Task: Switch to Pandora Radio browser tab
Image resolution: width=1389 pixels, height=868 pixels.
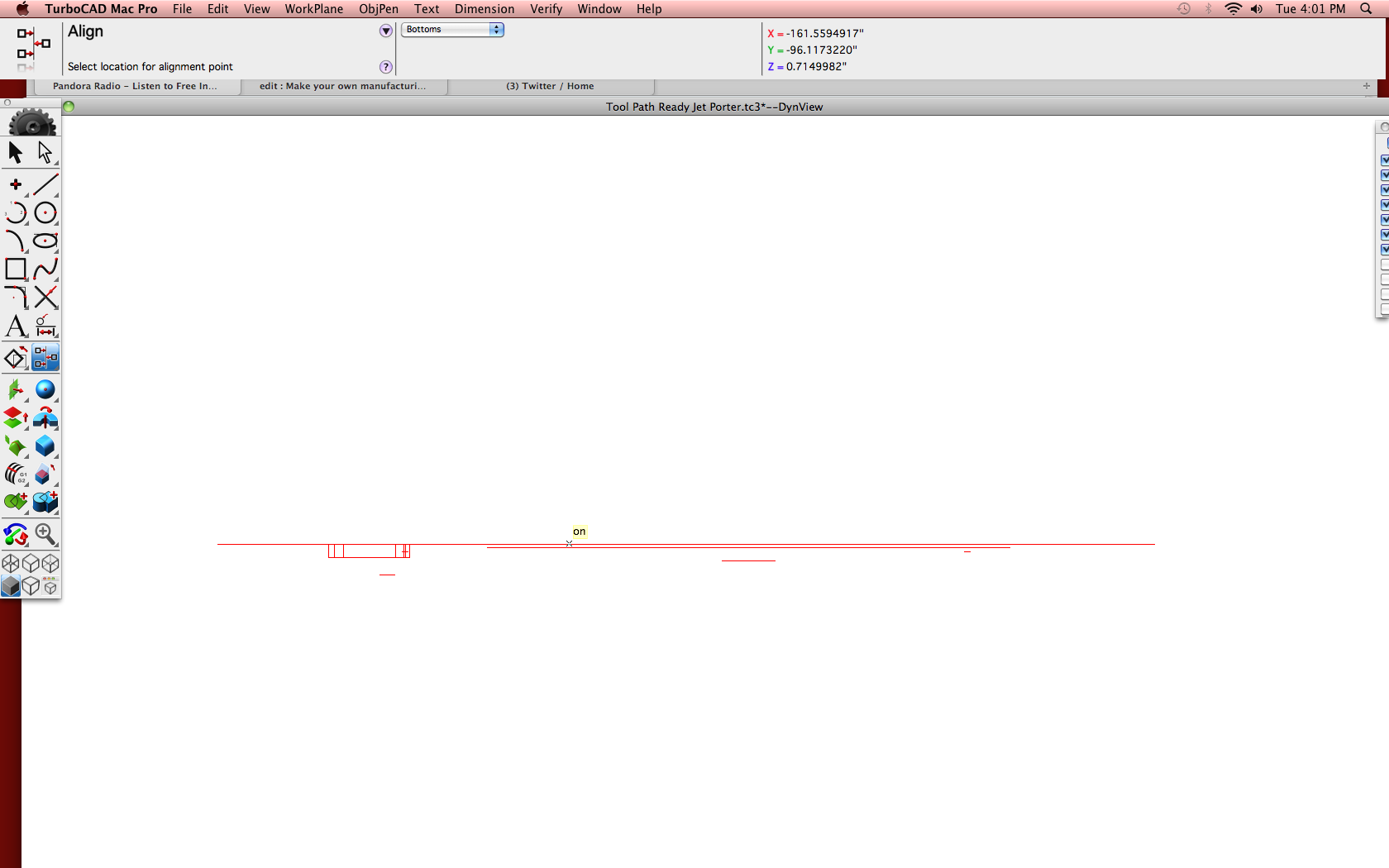Action: (x=136, y=86)
